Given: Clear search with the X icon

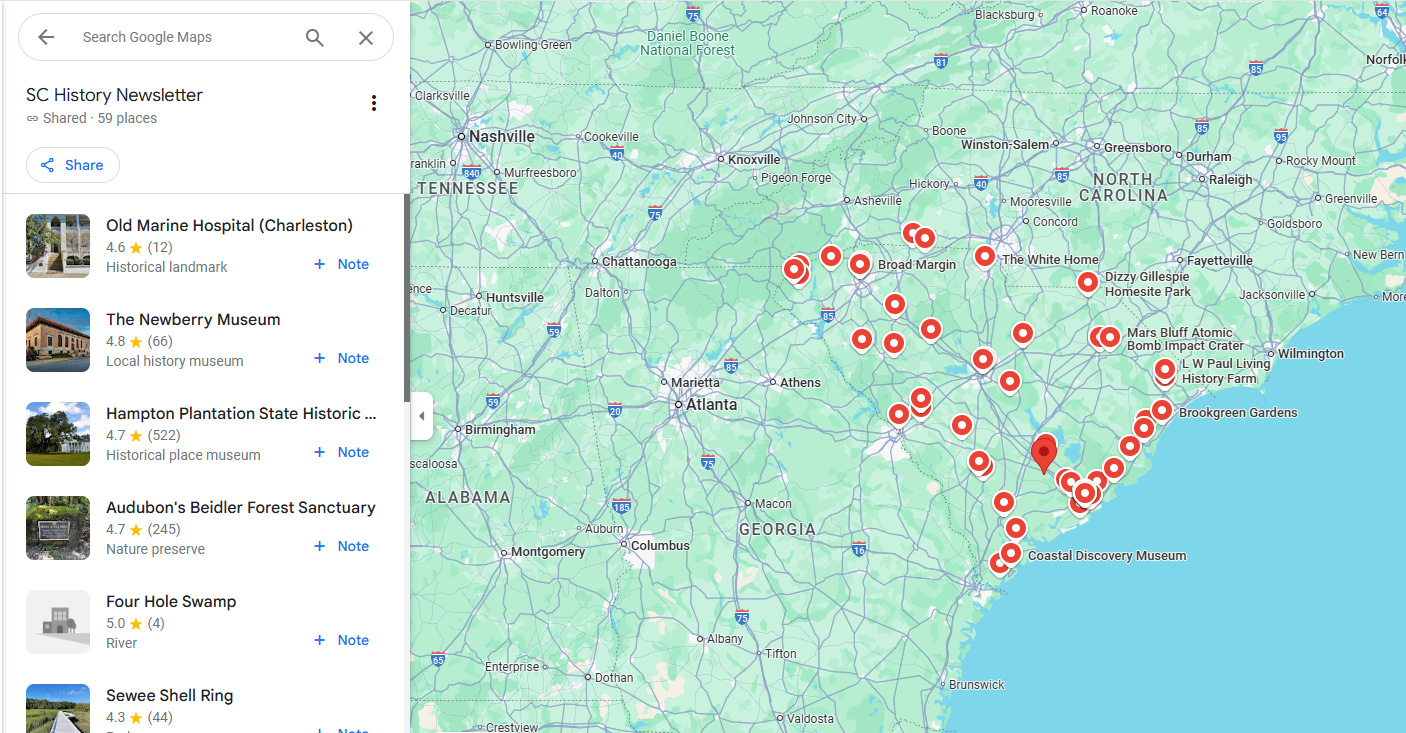Looking at the screenshot, I should click(x=366, y=38).
